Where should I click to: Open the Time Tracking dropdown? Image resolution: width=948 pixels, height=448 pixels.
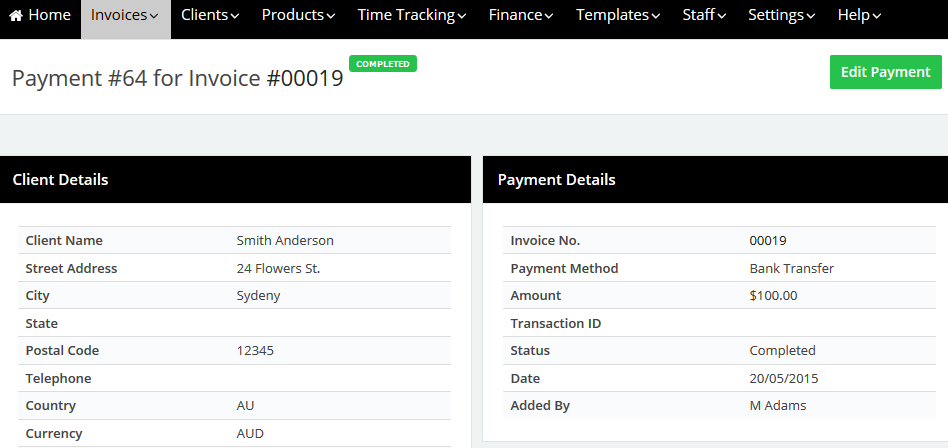point(412,16)
